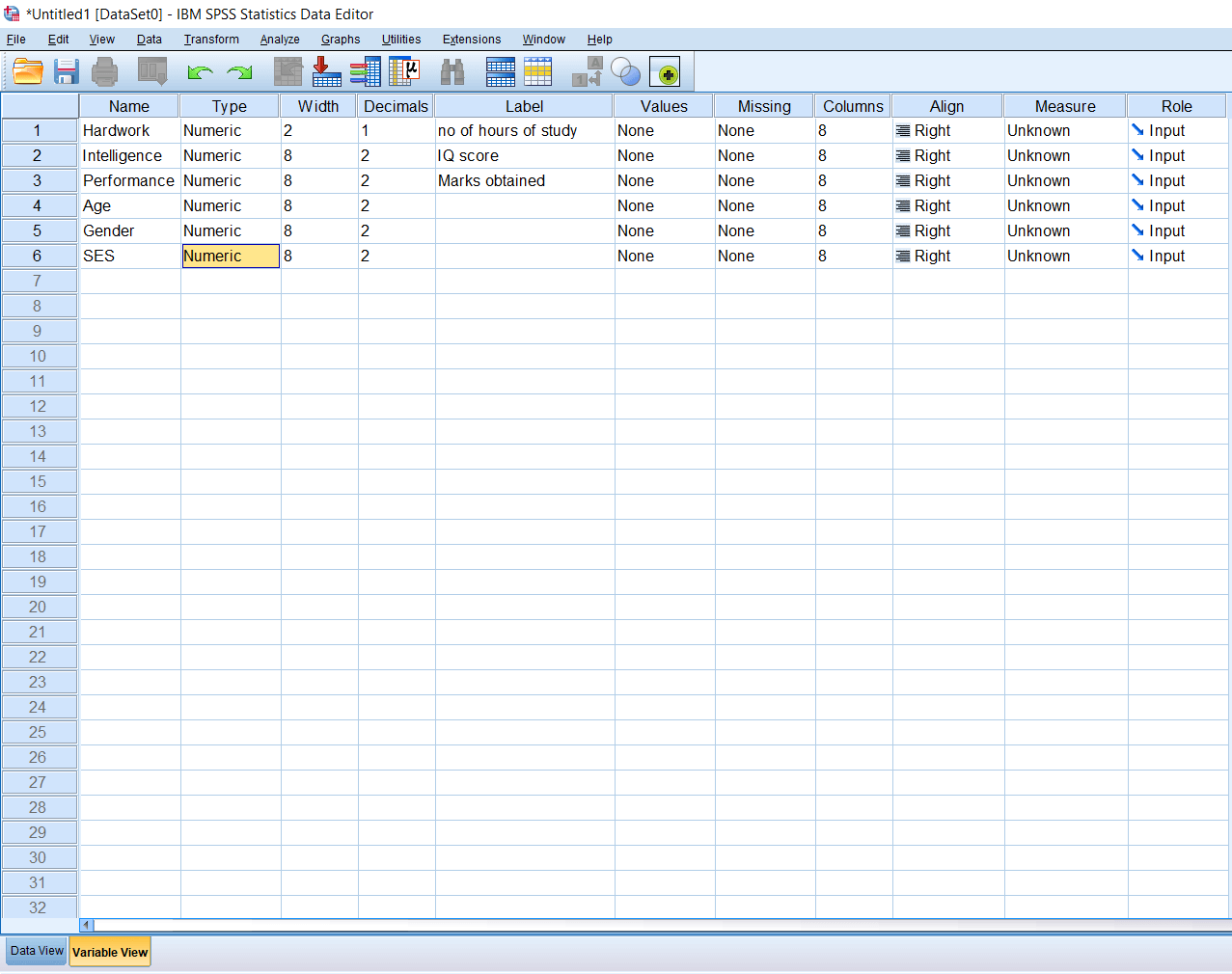1232x974 pixels.
Task: Undo the last action
Action: 200,70
